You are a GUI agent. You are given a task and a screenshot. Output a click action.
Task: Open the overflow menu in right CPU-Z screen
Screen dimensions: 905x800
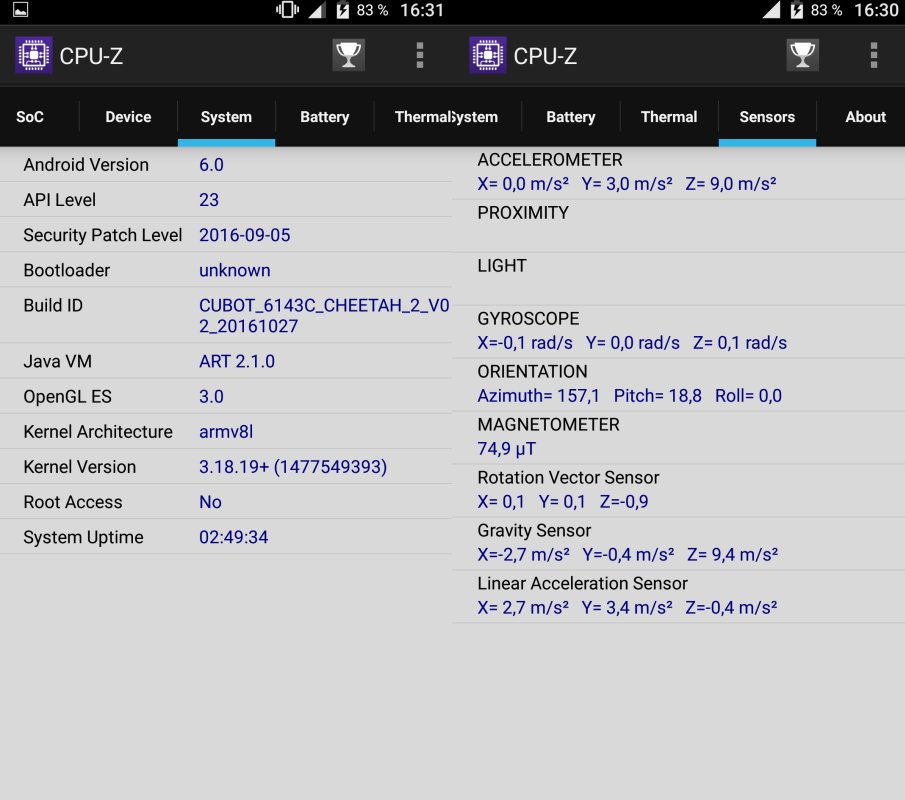click(x=874, y=55)
